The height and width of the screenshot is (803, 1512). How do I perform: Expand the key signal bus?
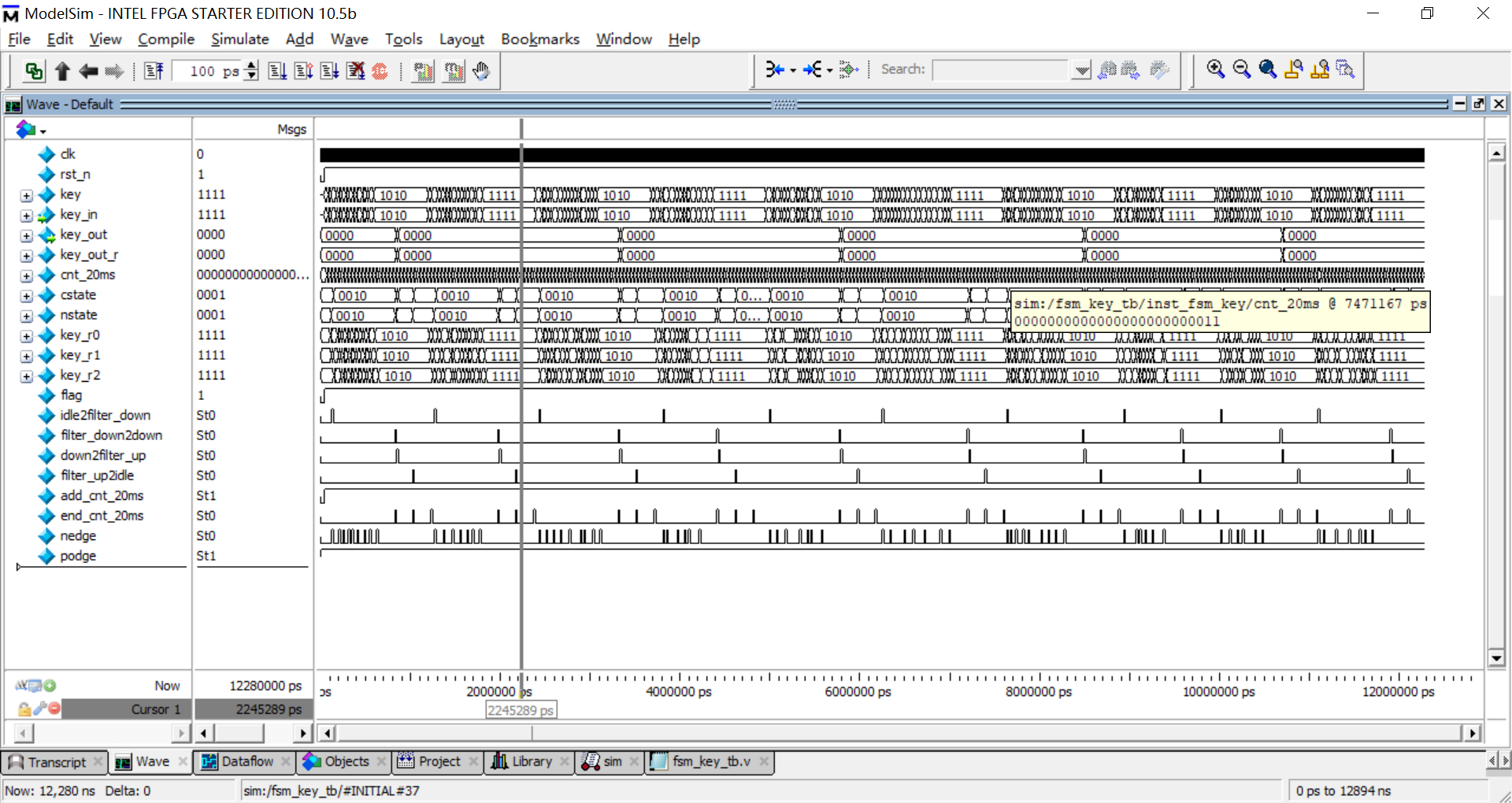click(27, 195)
